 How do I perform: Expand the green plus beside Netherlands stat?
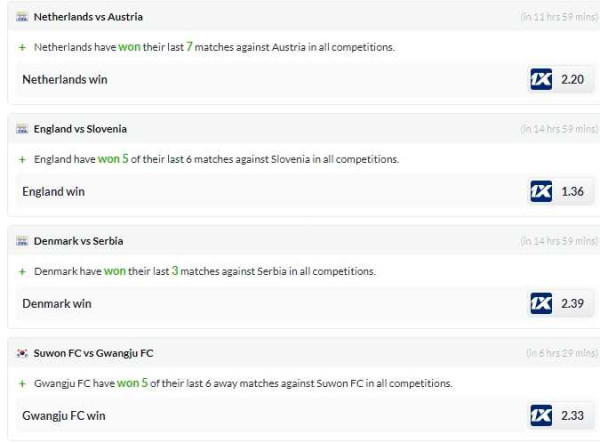22,47
